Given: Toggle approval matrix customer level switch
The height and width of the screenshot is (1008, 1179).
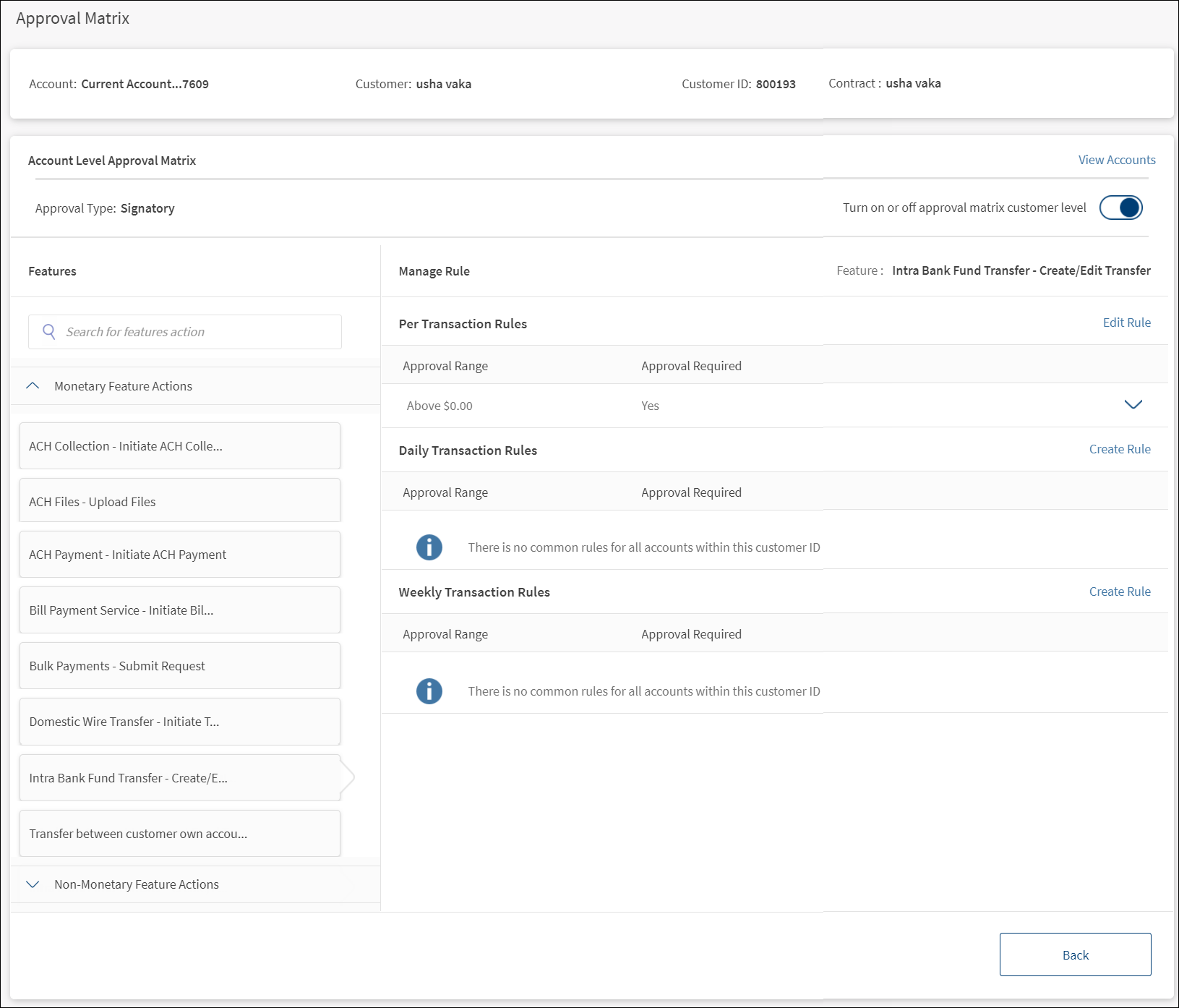Looking at the screenshot, I should click(1120, 208).
